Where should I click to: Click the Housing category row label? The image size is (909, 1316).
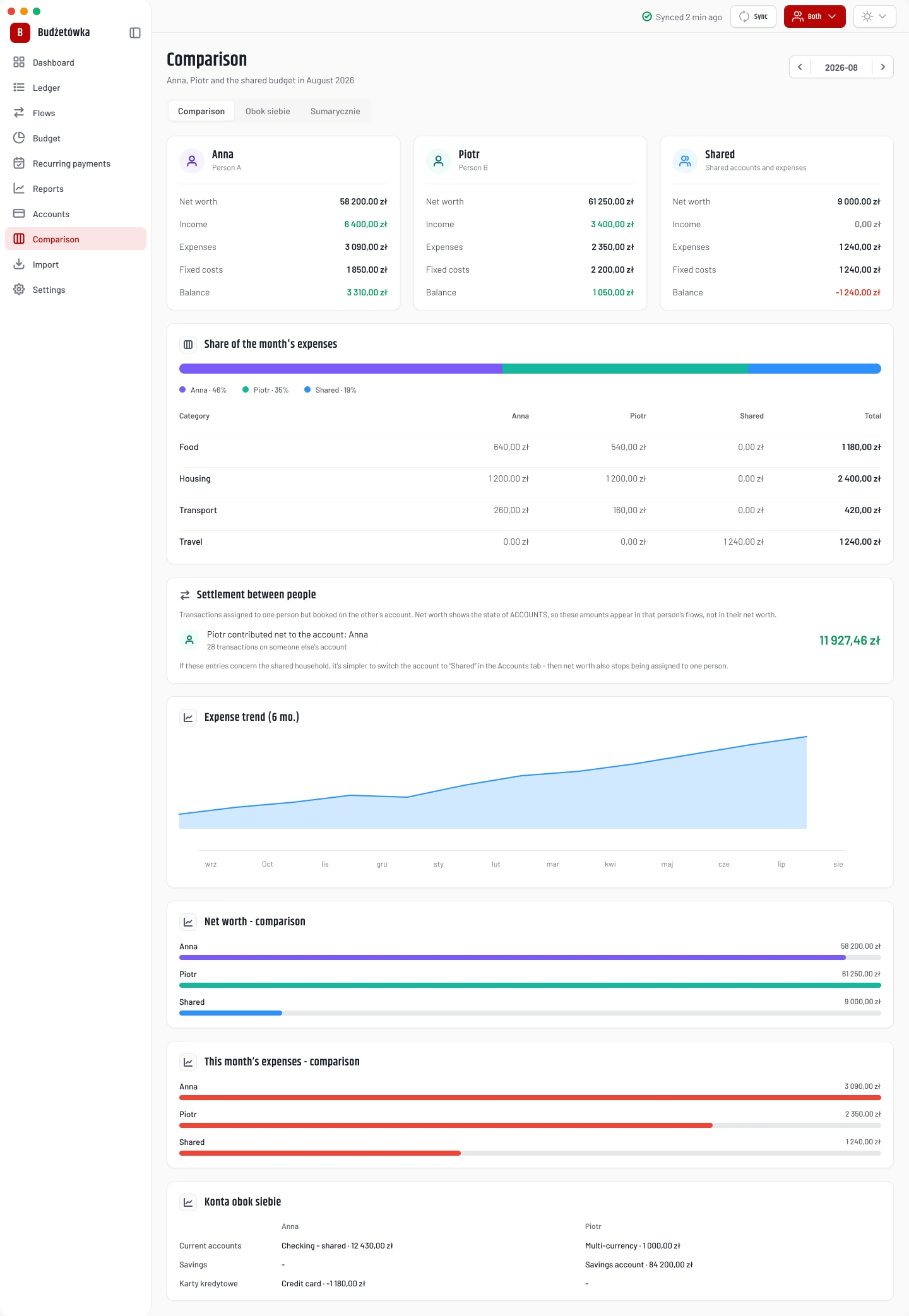pos(195,479)
